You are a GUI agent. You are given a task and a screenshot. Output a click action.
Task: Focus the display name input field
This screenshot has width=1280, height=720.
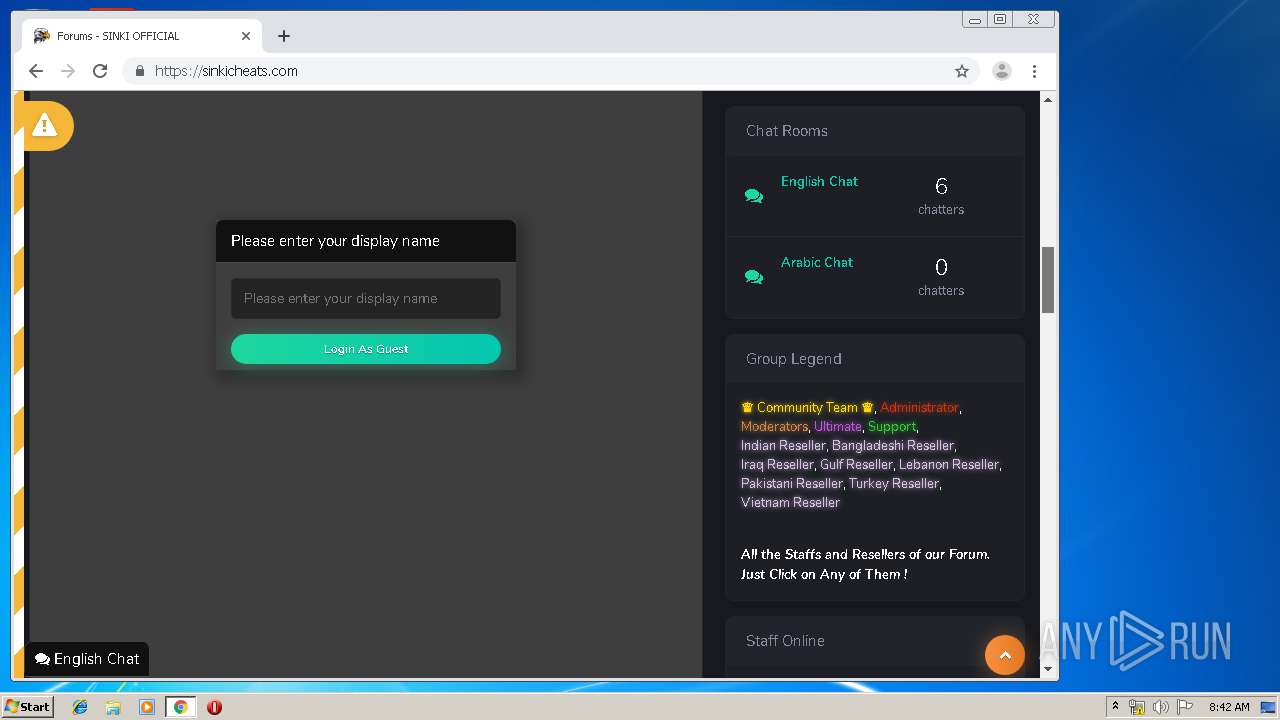366,298
